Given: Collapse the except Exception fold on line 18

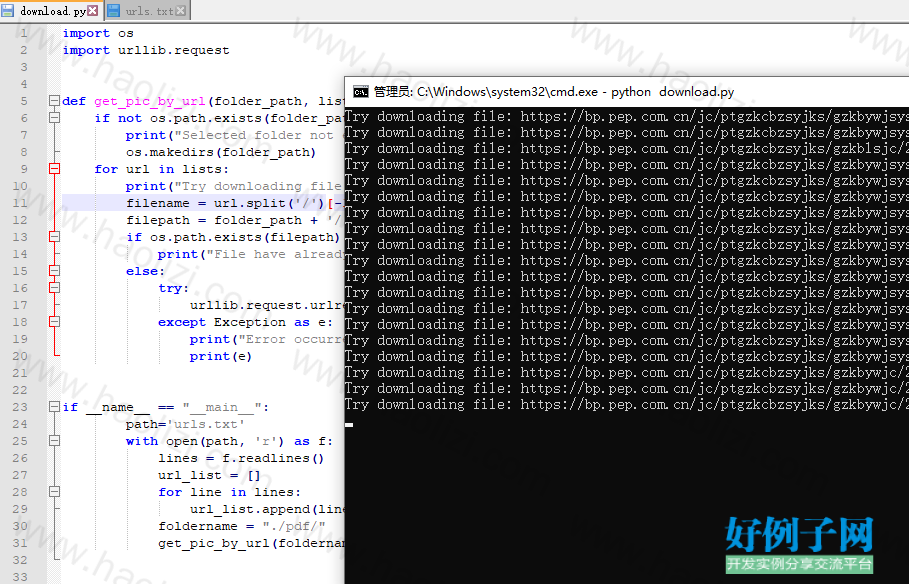Looking at the screenshot, I should [54, 322].
